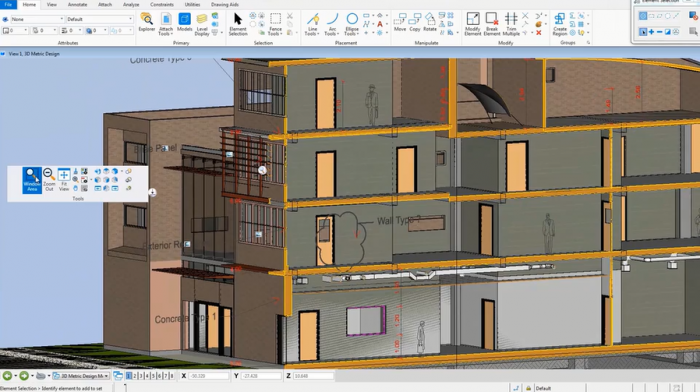Switch to view number 2
The image size is (700, 392).
[135, 376]
